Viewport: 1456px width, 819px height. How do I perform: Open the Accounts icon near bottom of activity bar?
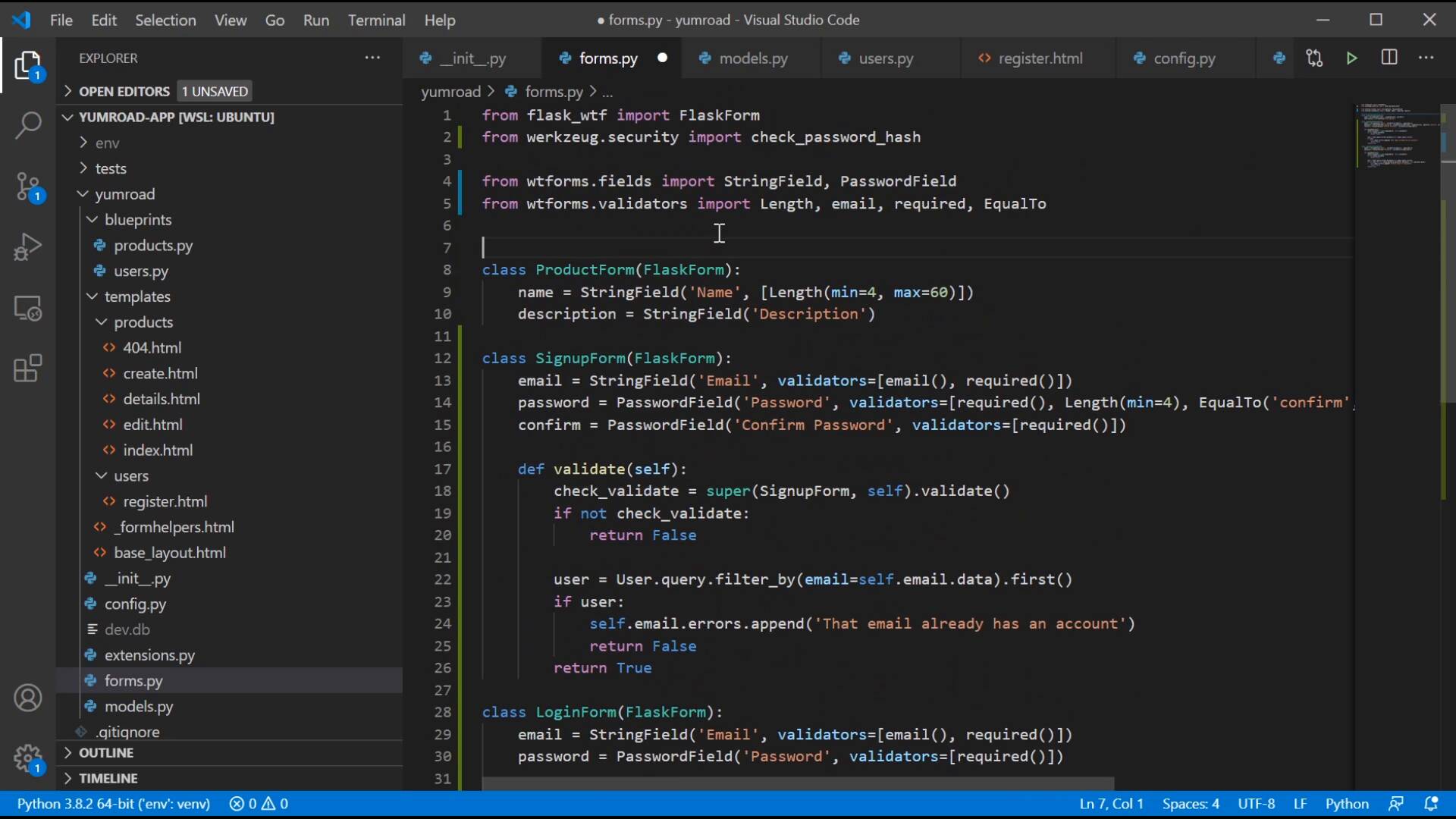click(x=28, y=698)
